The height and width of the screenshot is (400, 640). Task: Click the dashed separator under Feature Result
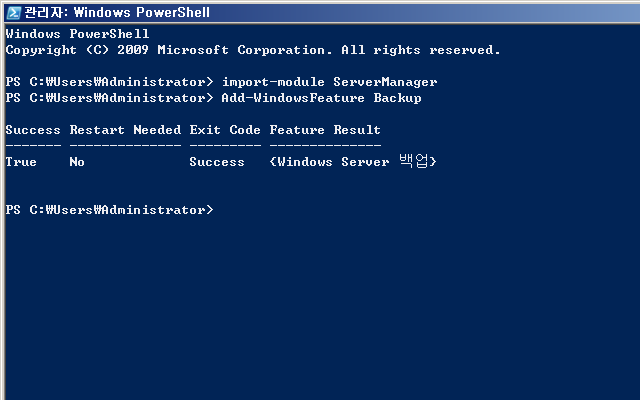coord(325,145)
